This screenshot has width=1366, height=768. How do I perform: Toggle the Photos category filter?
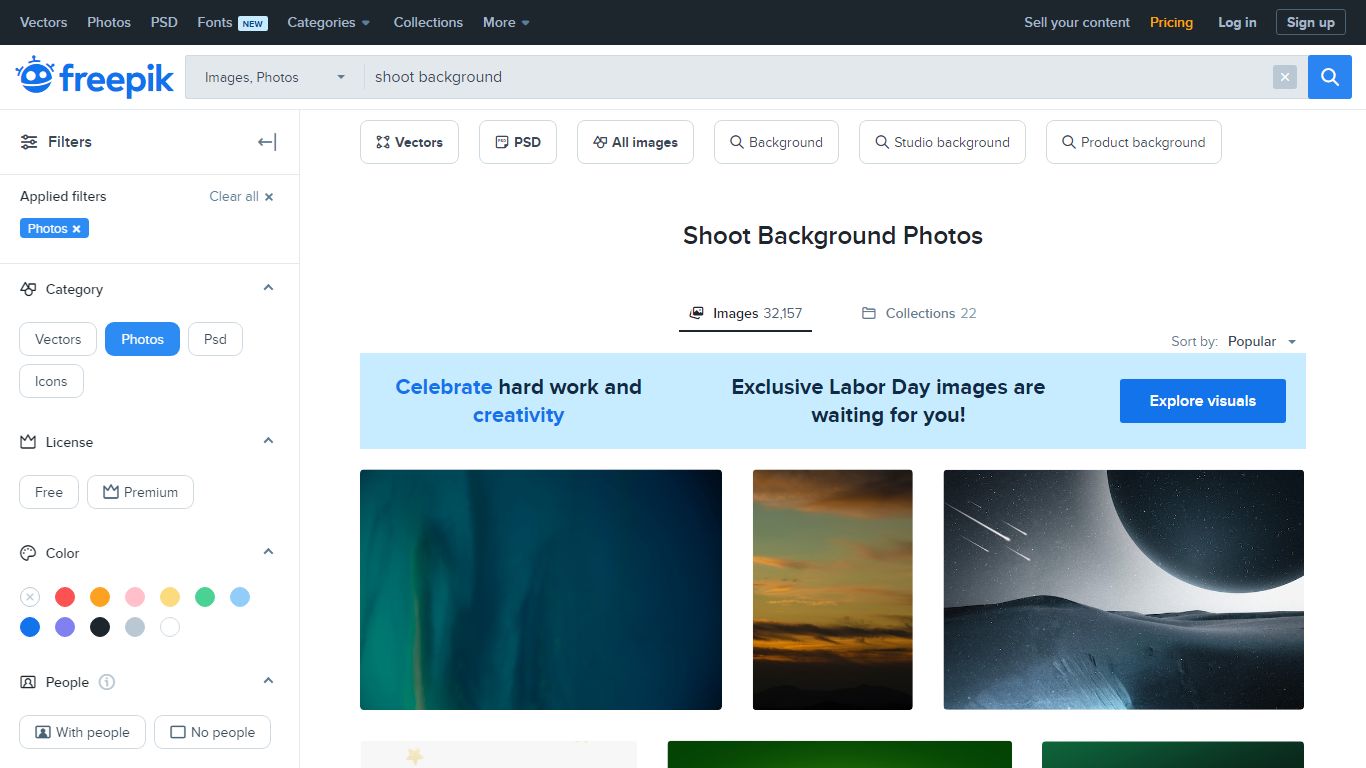tap(142, 339)
